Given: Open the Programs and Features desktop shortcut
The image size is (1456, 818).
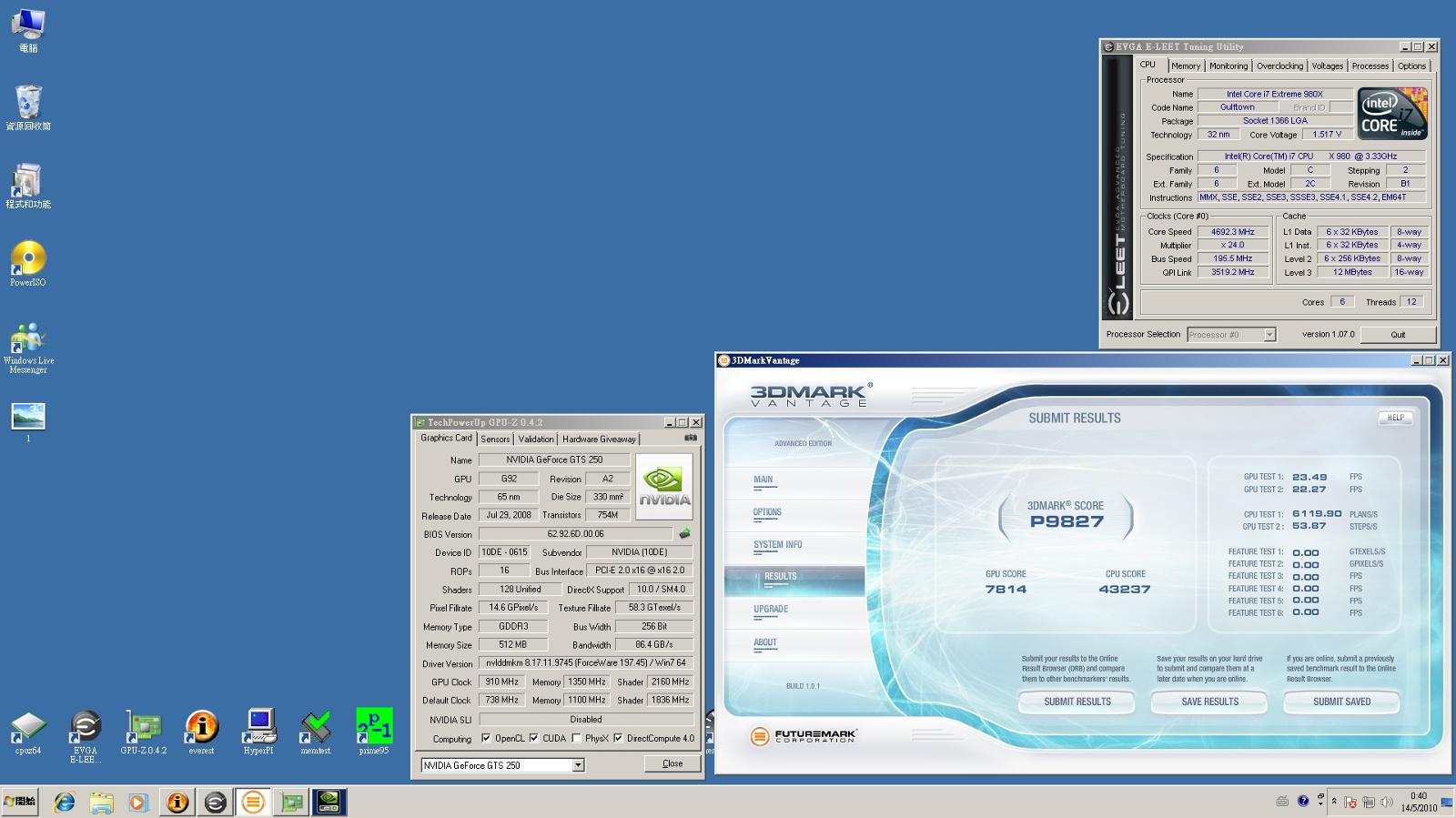Looking at the screenshot, I should click(28, 186).
